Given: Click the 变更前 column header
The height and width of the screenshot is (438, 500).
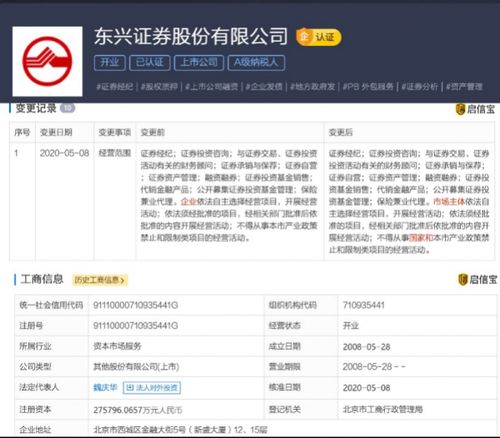Looking at the screenshot, I should 153,132.
